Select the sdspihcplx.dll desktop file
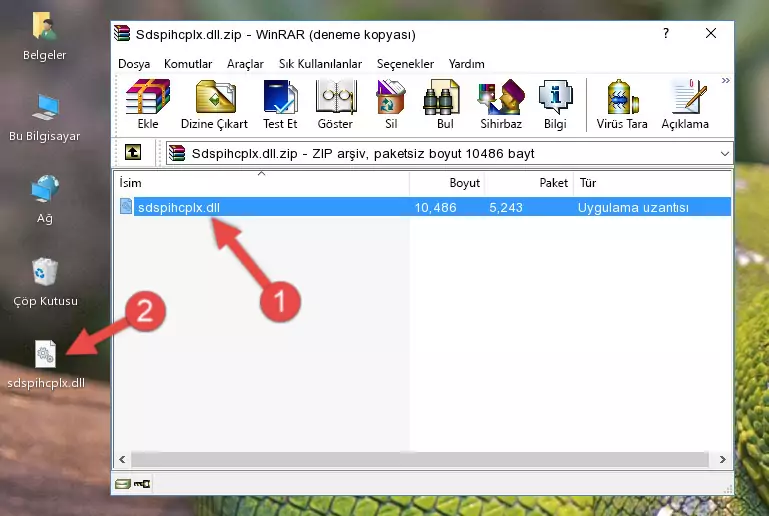769x516 pixels. pos(46,365)
